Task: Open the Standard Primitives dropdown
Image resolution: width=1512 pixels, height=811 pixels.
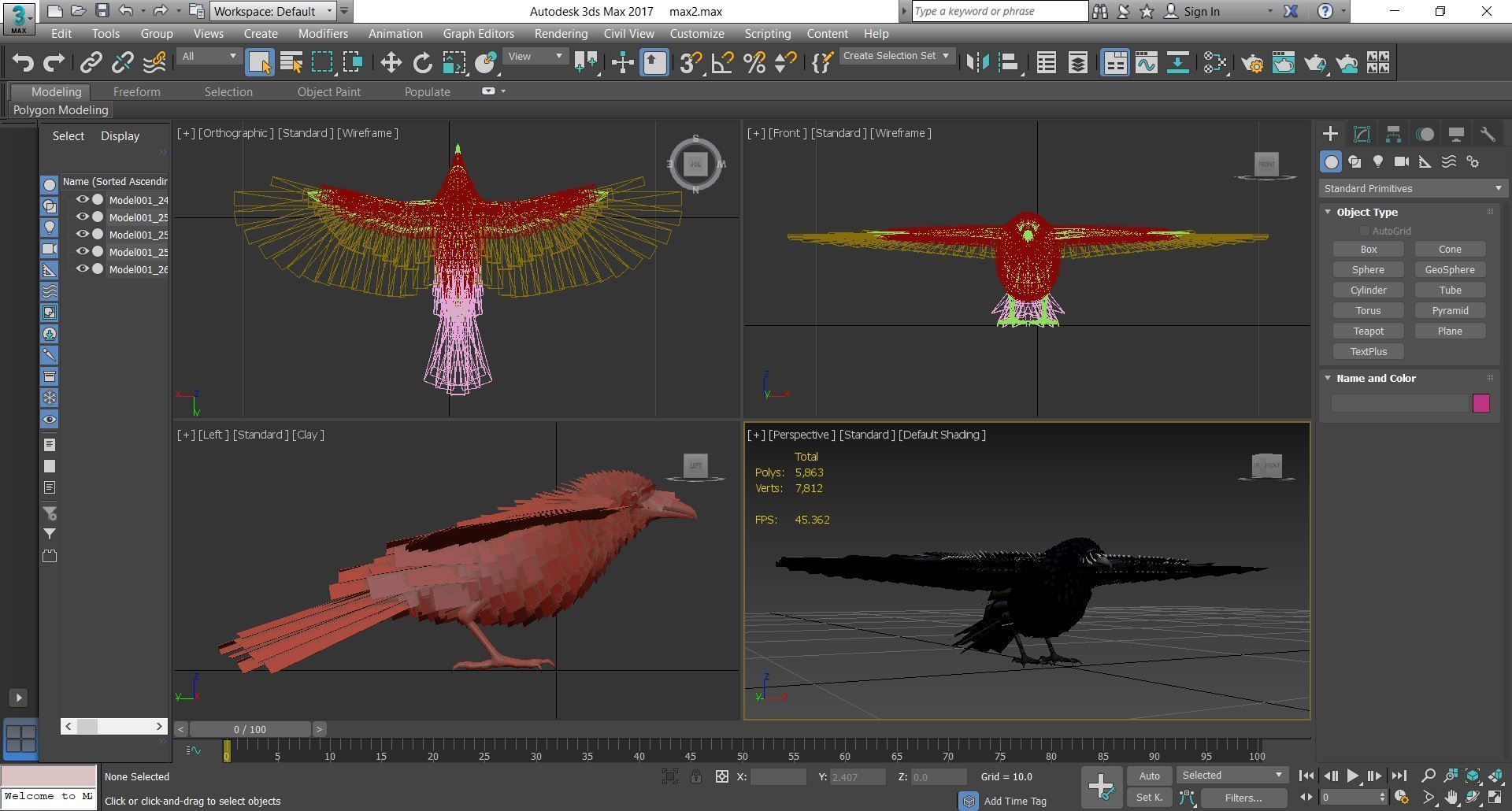Action: 1413,188
